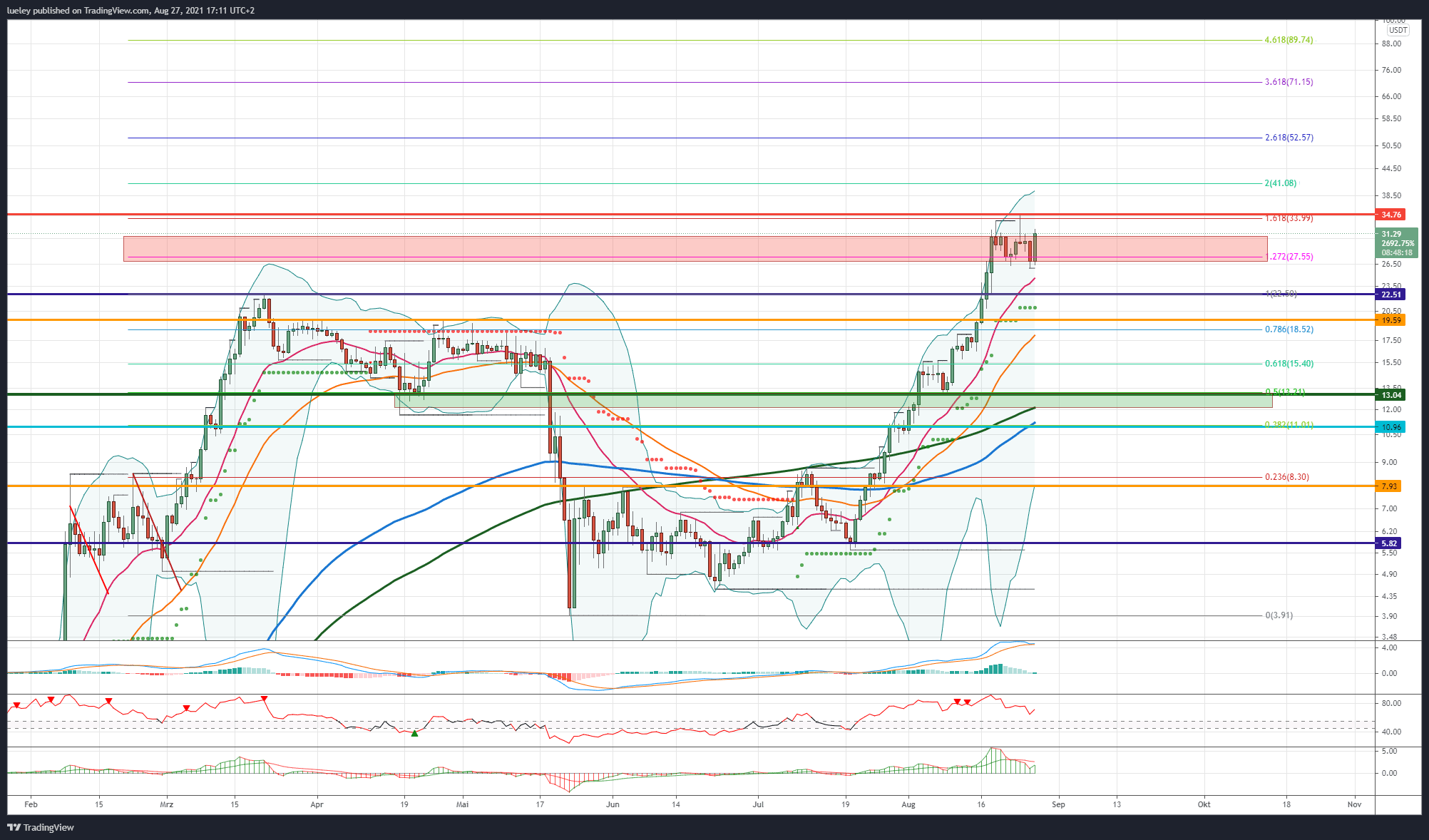Click the Jul label on time axis
Viewport: 1429px width, 840px height.
[x=758, y=804]
